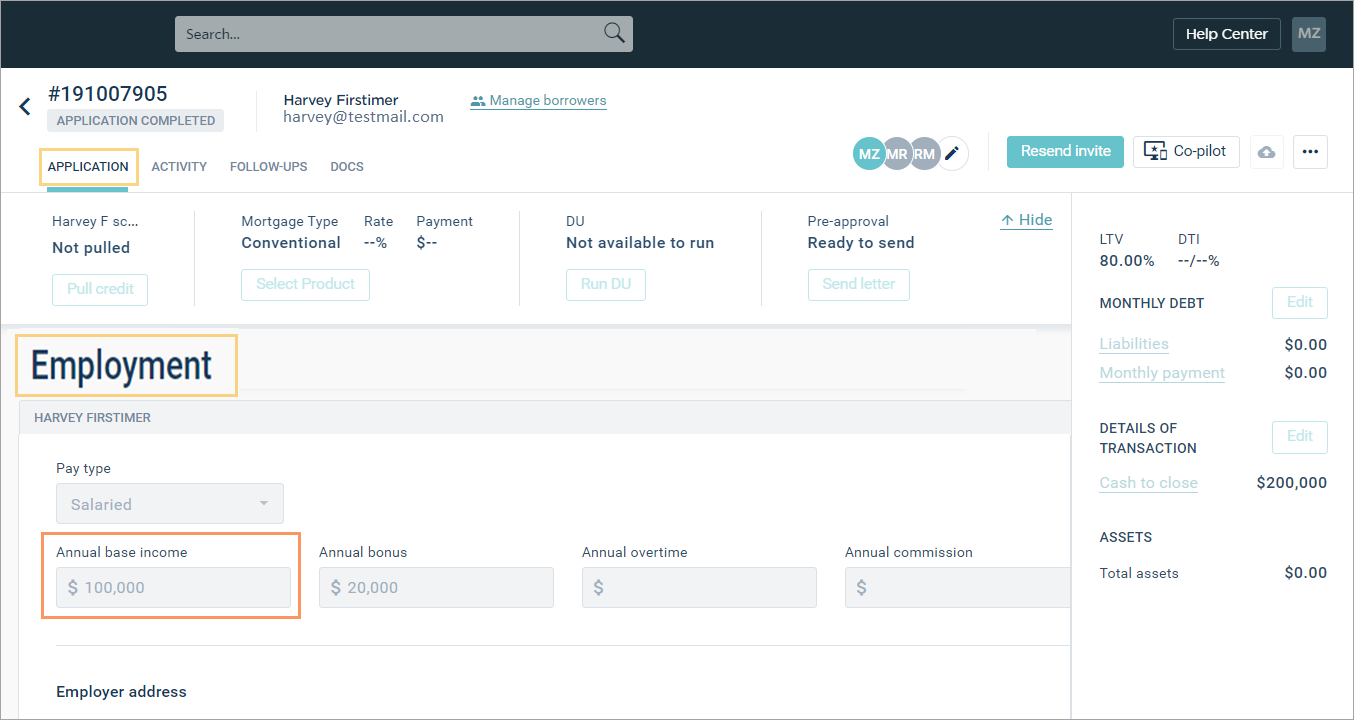This screenshot has height=720, width=1354.
Task: Click the Resend invite button
Action: pos(1065,151)
